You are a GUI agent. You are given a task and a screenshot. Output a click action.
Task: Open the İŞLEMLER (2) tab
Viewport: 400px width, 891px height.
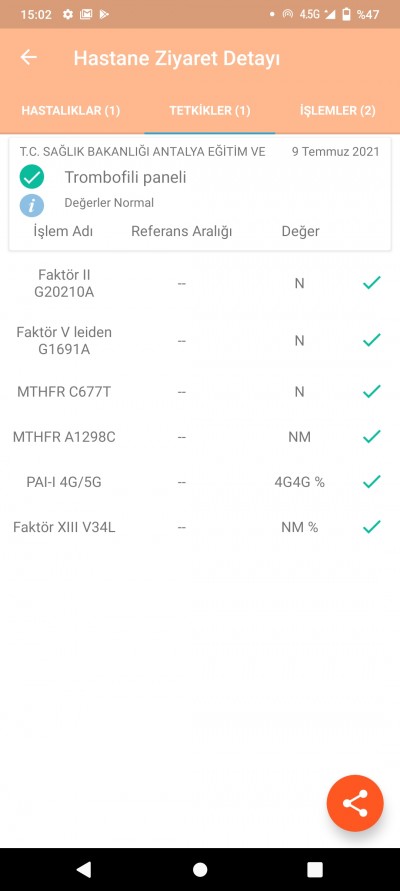coord(338,110)
